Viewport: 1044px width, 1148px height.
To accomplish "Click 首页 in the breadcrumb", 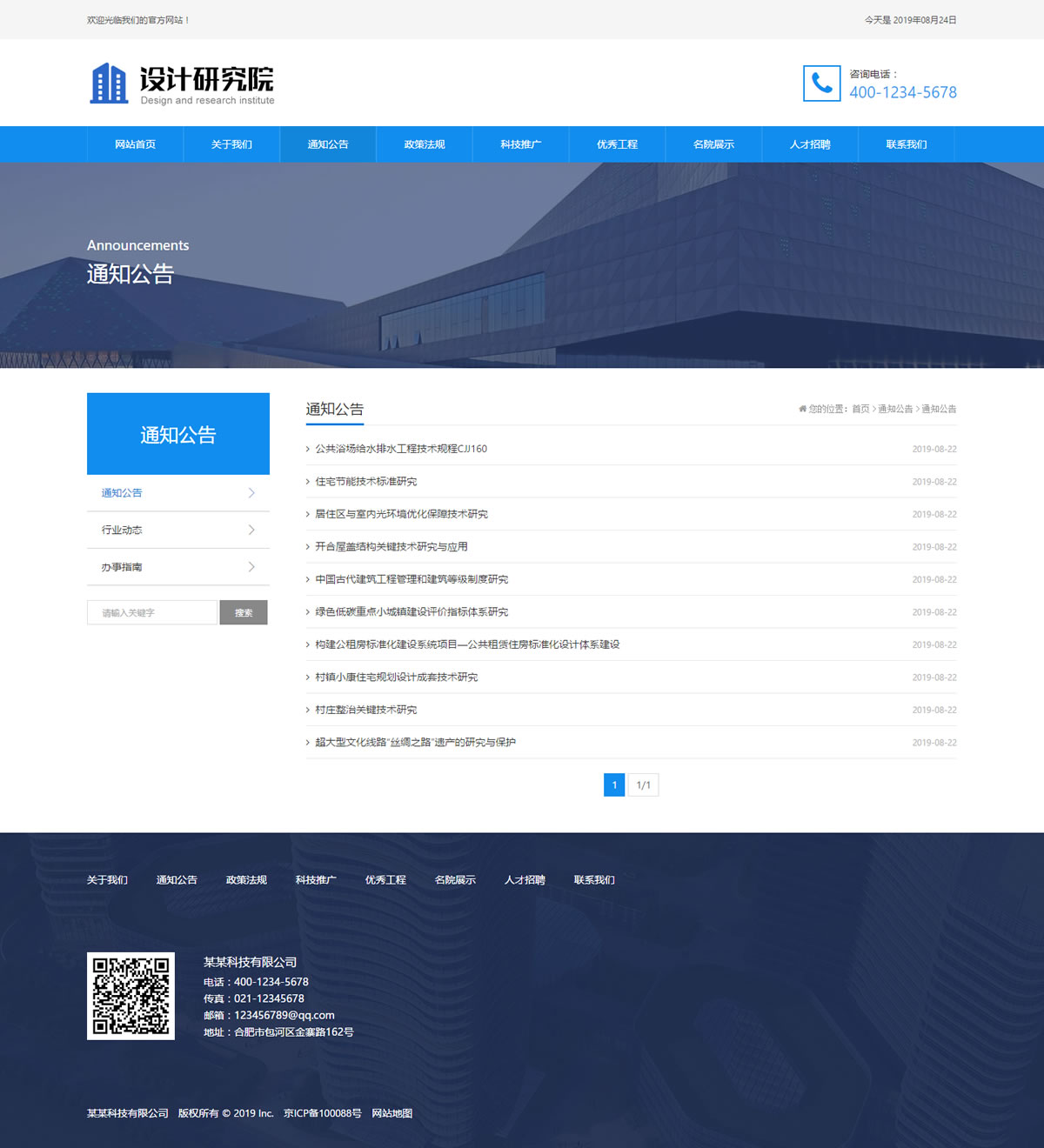I will [x=860, y=409].
